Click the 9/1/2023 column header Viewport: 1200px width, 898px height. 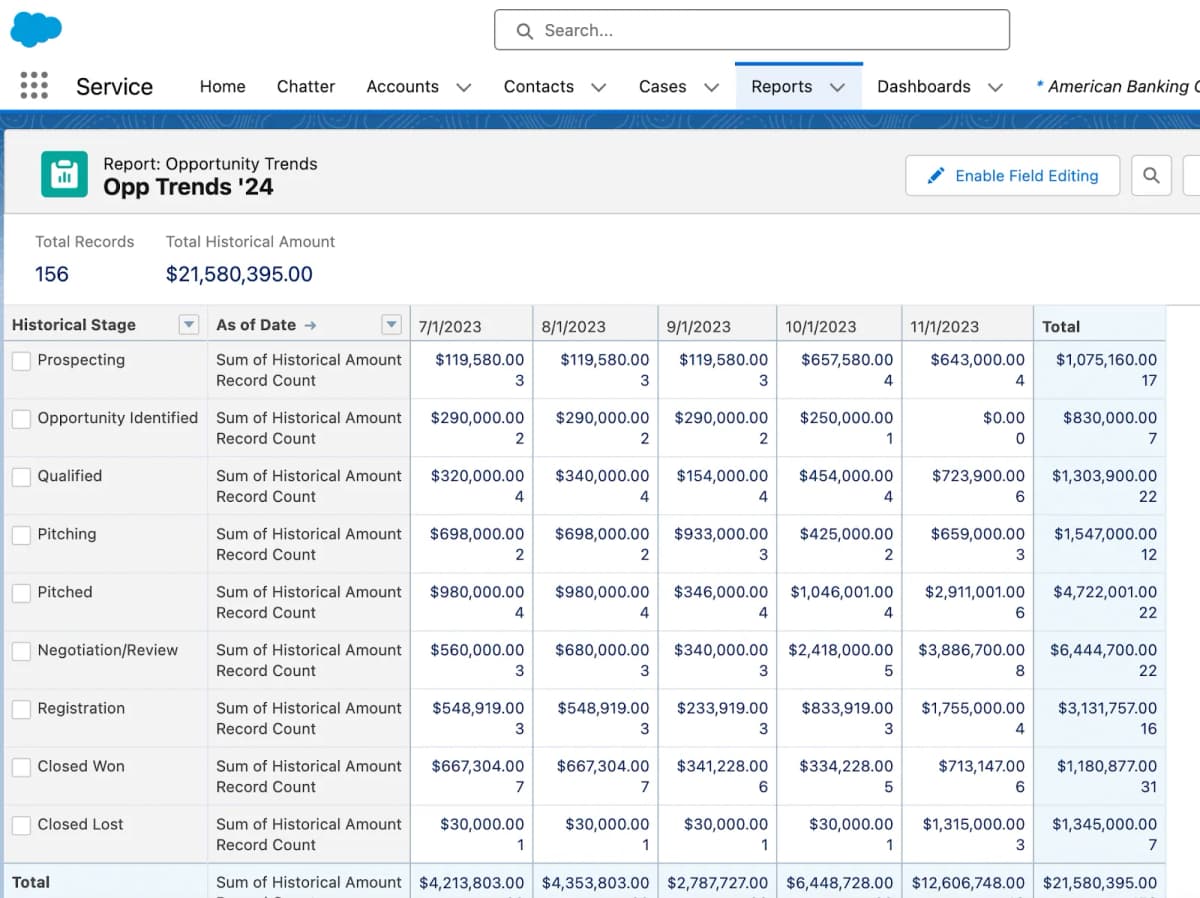pyautogui.click(x=698, y=326)
